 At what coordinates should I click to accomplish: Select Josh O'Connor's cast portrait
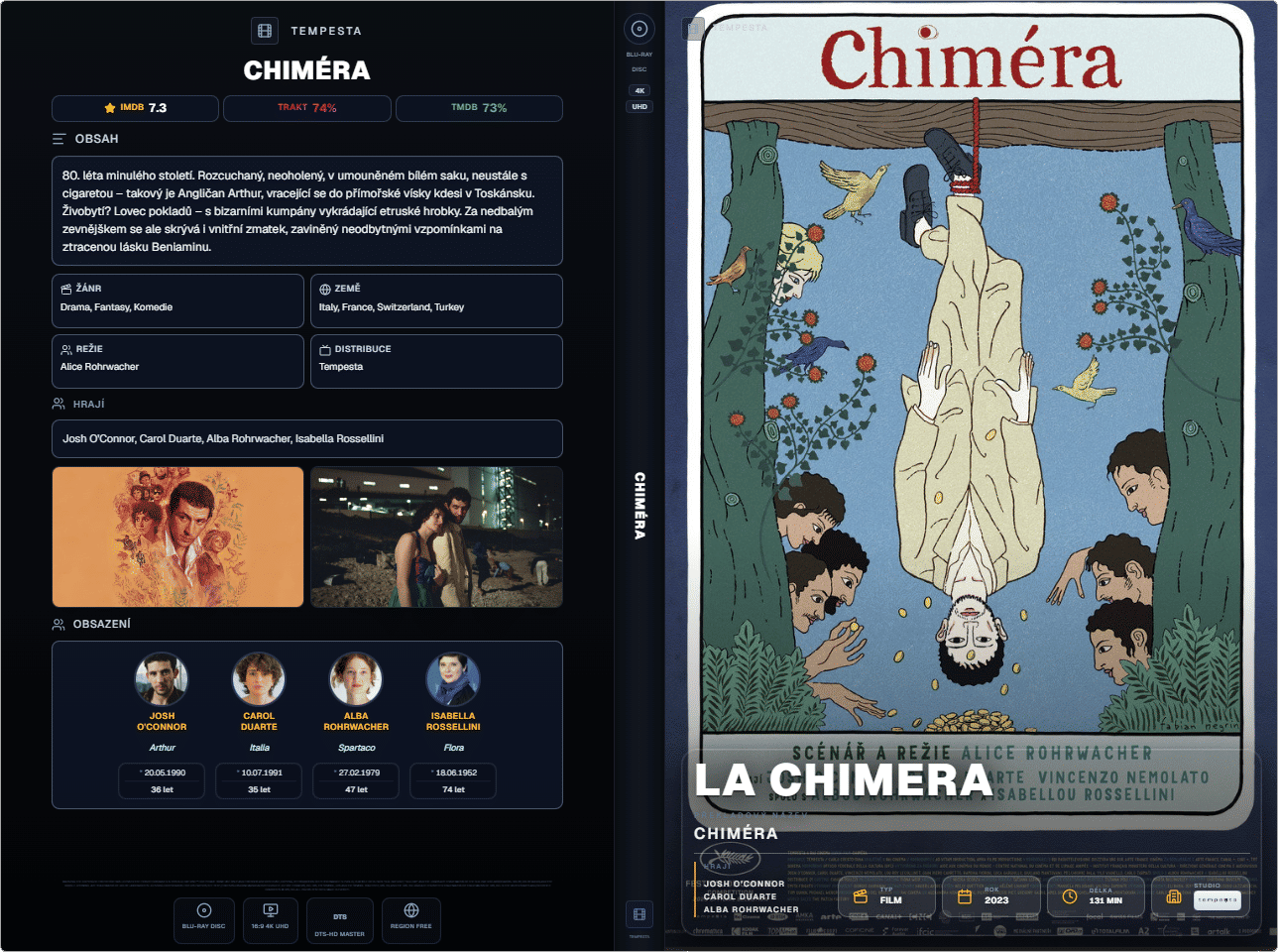coord(162,679)
